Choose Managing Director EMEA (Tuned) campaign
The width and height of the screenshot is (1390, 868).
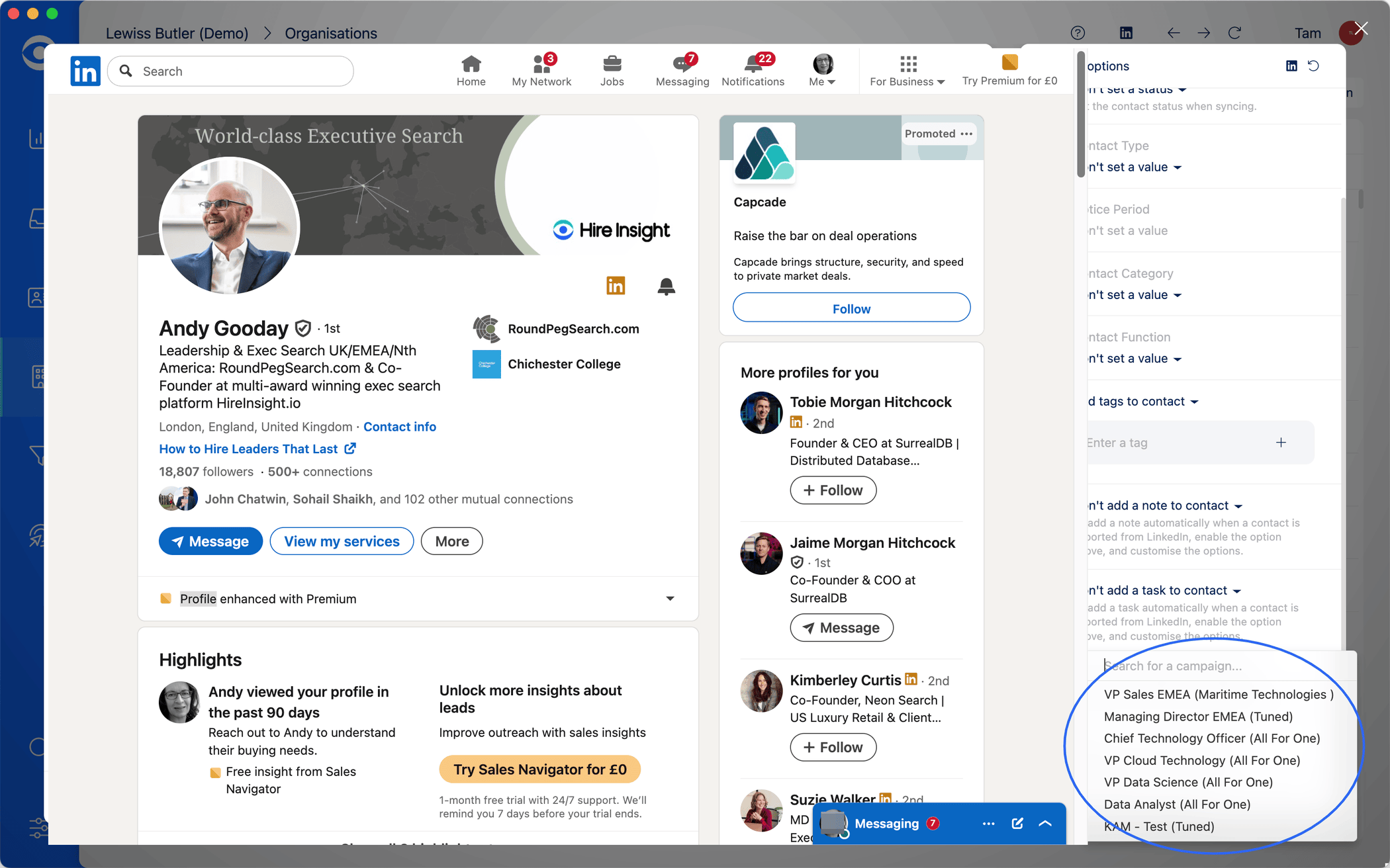pos(1198,716)
